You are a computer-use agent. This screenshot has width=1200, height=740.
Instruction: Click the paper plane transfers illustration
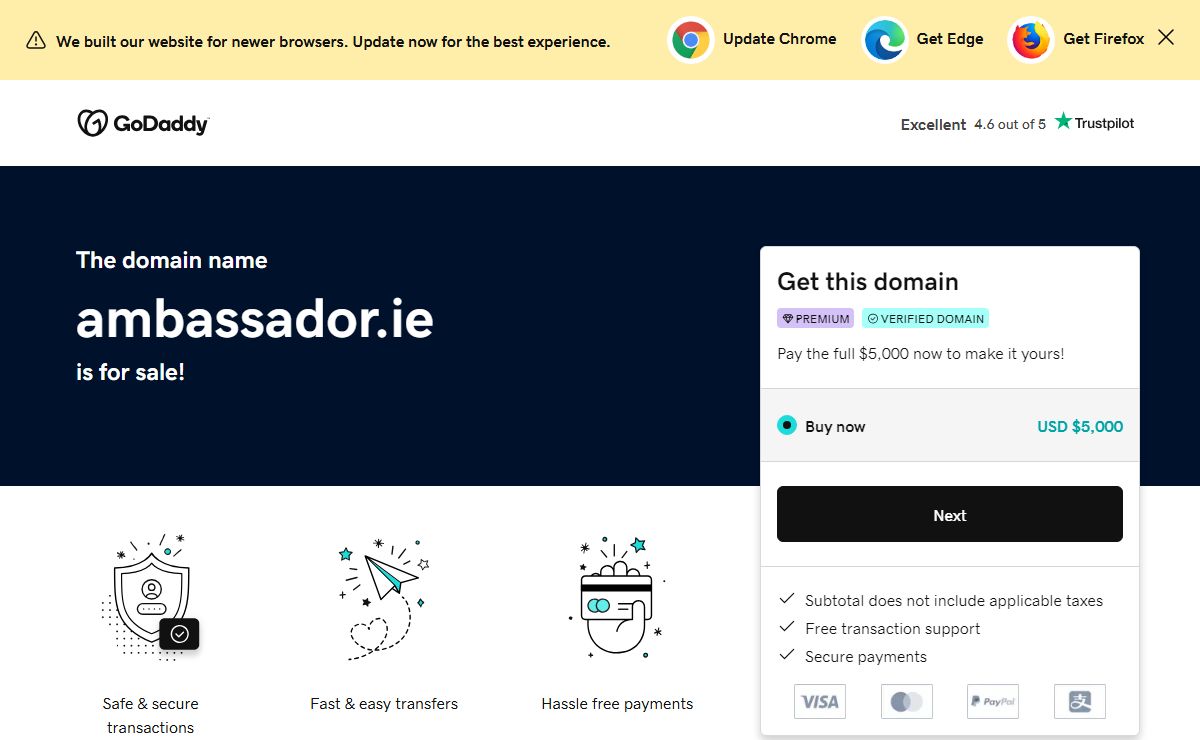point(384,597)
